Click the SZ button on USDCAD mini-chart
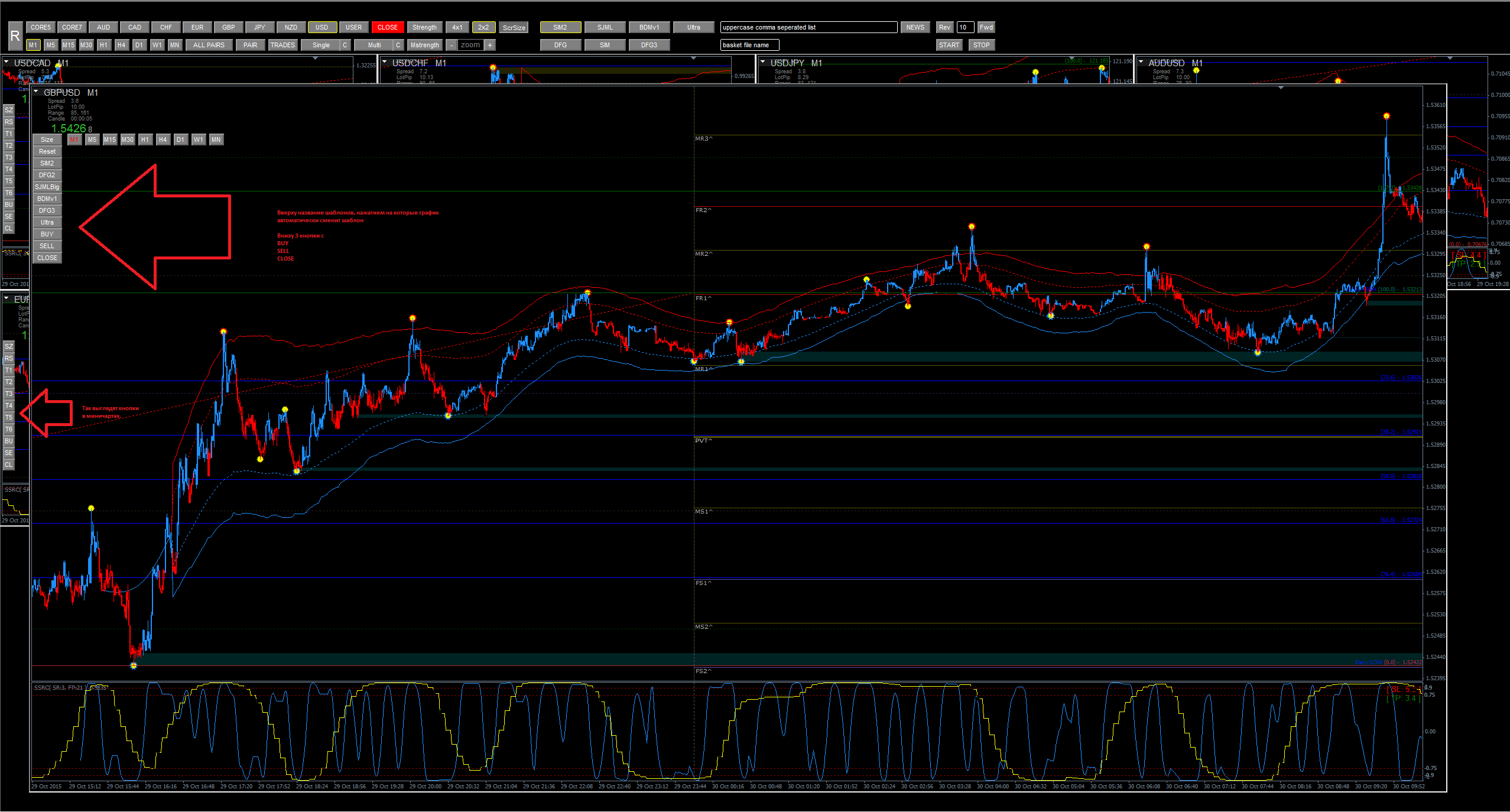The image size is (1510, 812). coord(9,110)
